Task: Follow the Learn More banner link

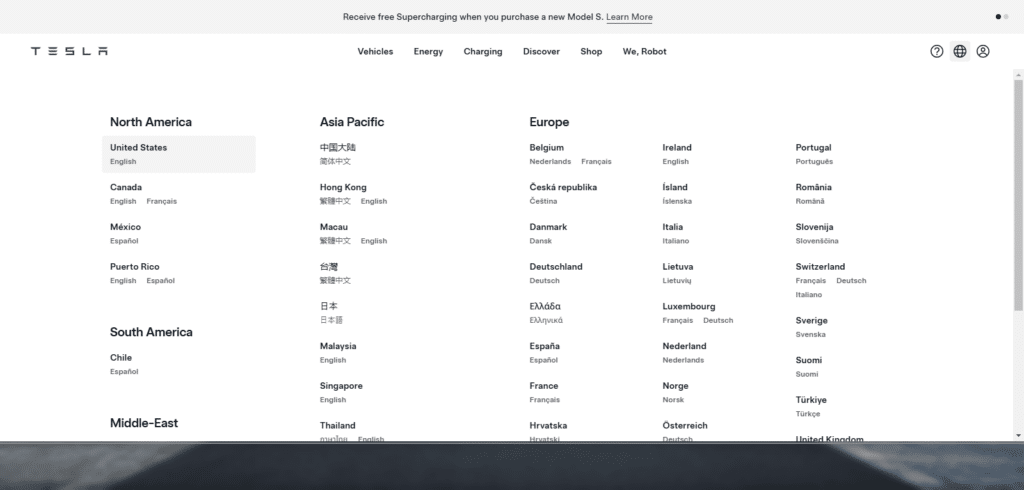Action: click(x=629, y=17)
